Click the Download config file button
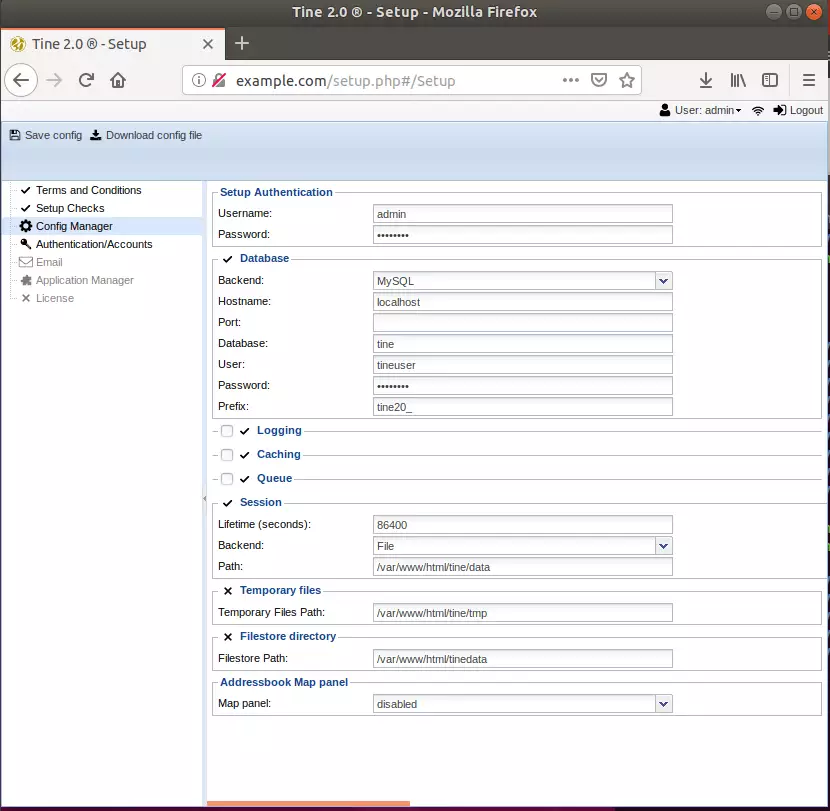 point(146,135)
